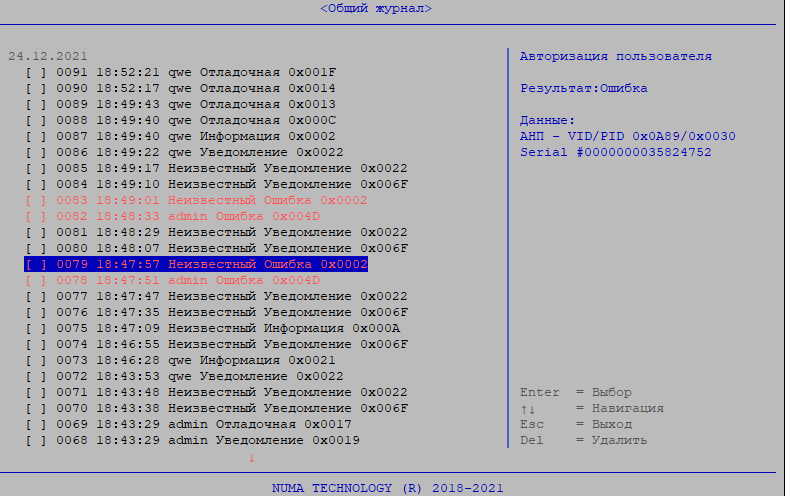Check the box for entry 0087

[36, 136]
